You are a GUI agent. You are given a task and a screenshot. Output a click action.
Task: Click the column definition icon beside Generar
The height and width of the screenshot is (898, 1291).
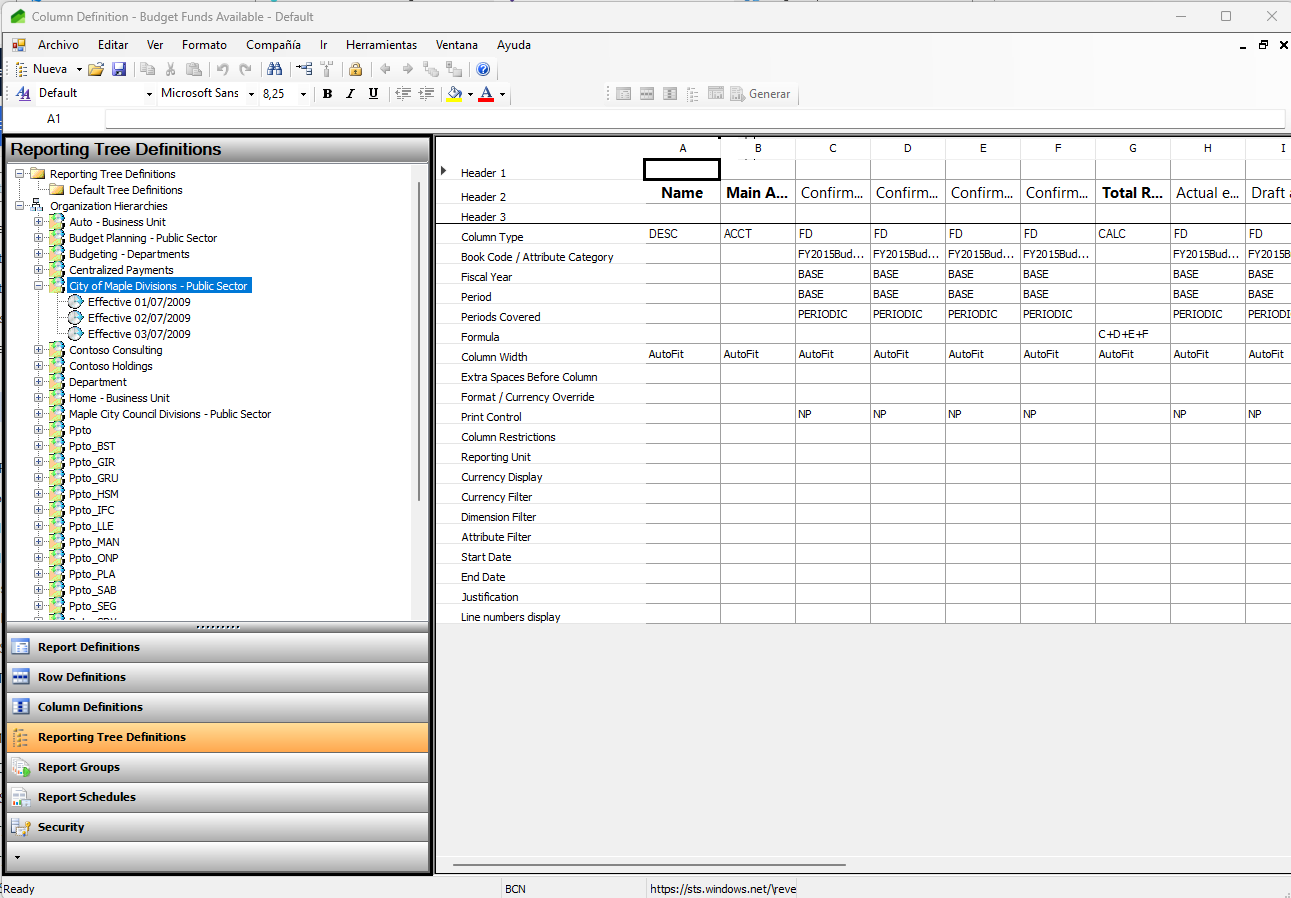(x=670, y=94)
